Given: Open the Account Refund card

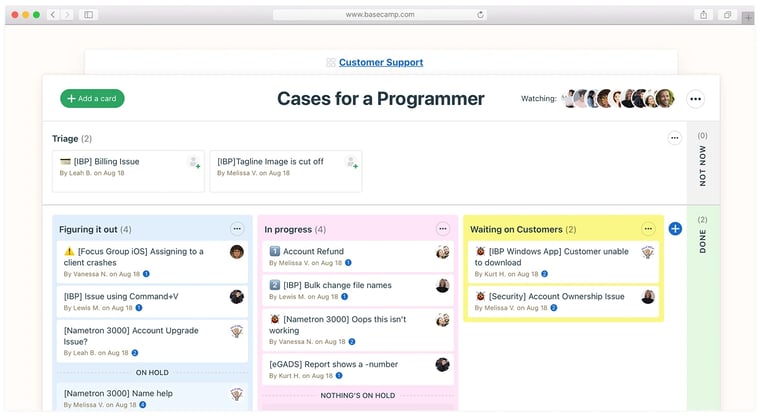Looking at the screenshot, I should [313, 252].
